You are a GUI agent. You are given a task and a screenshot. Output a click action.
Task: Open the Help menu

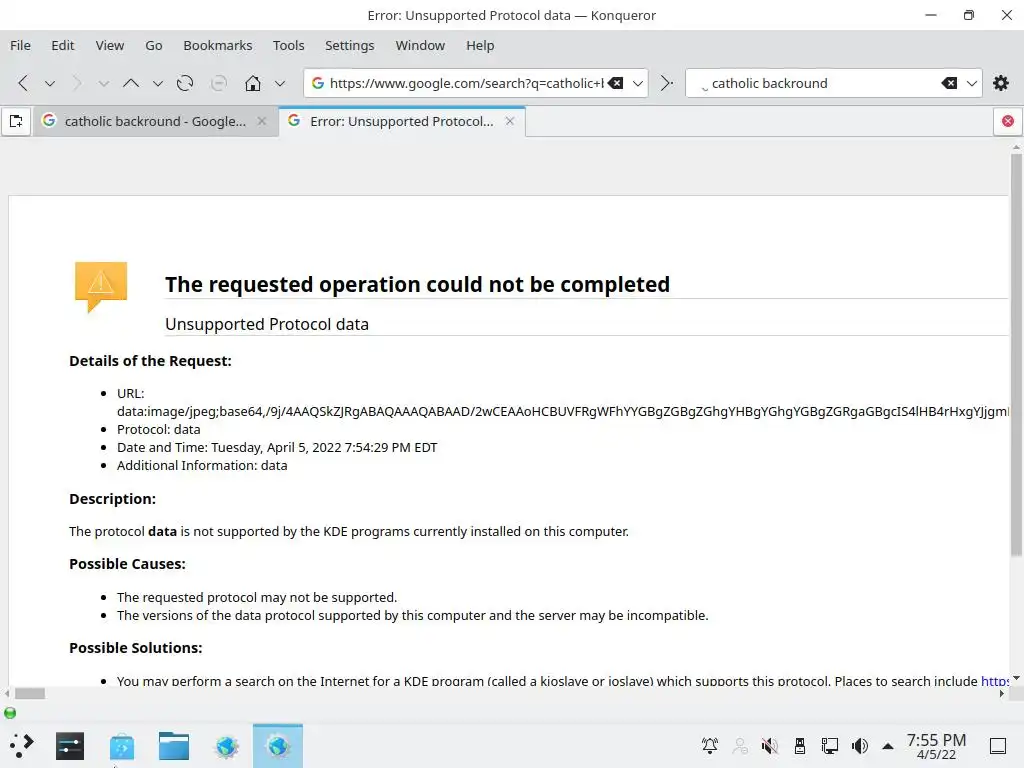pyautogui.click(x=480, y=46)
